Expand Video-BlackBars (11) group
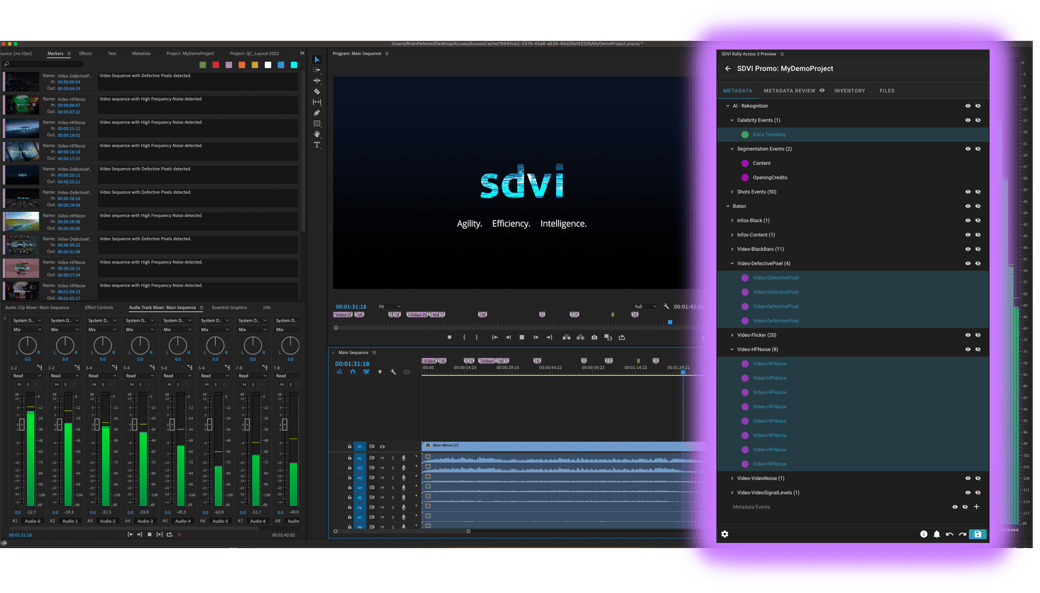This screenshot has width=1040, height=593. (x=732, y=249)
